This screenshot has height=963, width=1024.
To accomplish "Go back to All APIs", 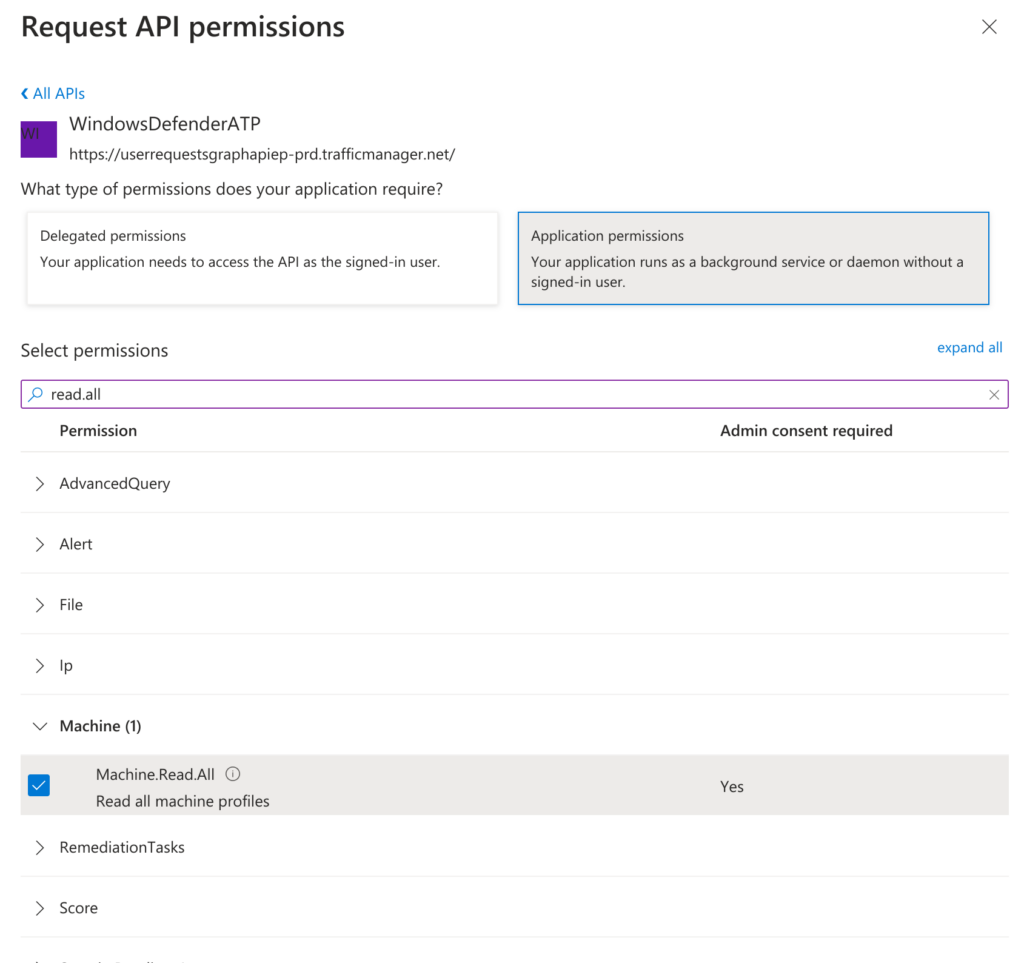I will pos(53,93).
